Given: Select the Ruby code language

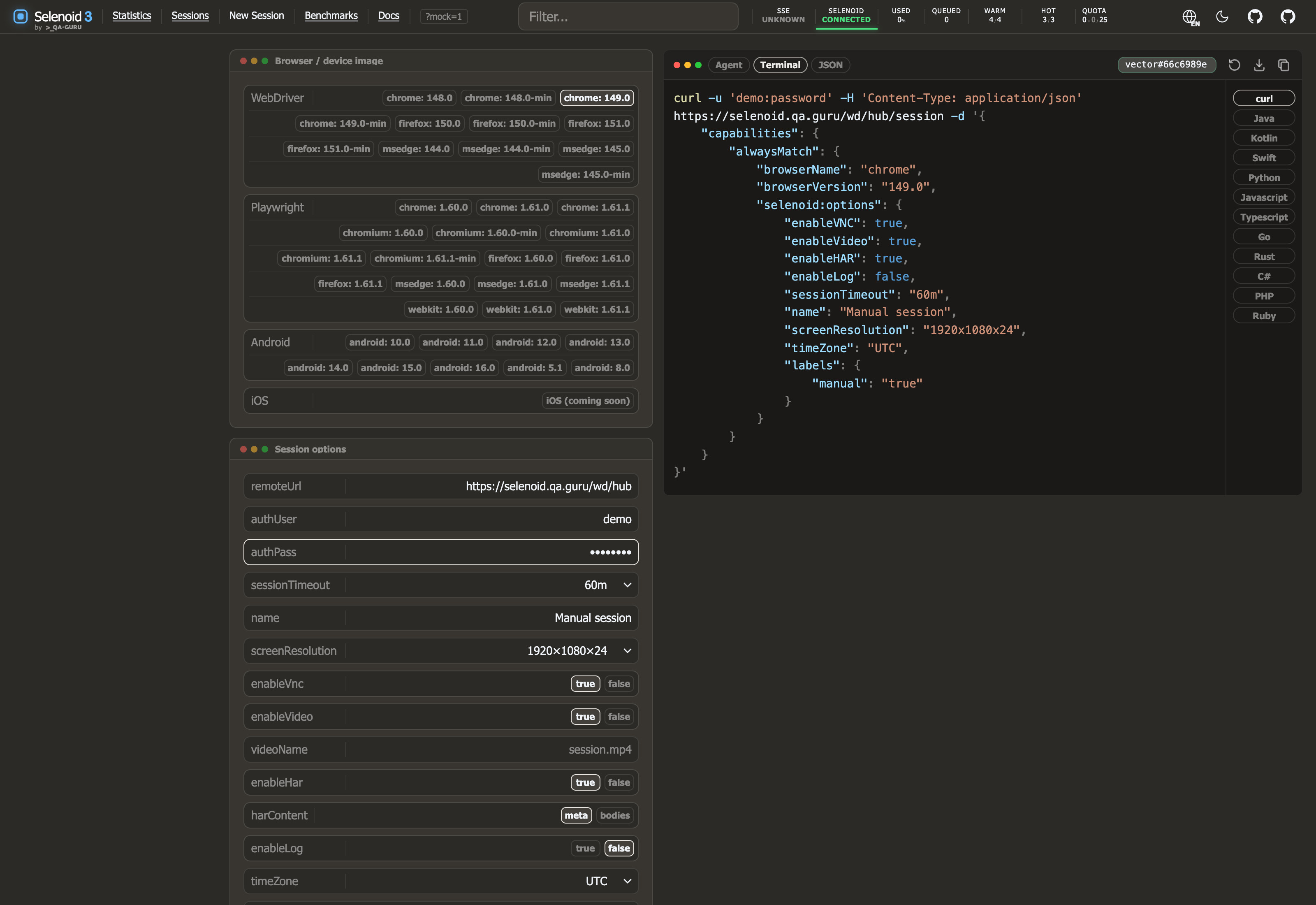Looking at the screenshot, I should (1264, 316).
